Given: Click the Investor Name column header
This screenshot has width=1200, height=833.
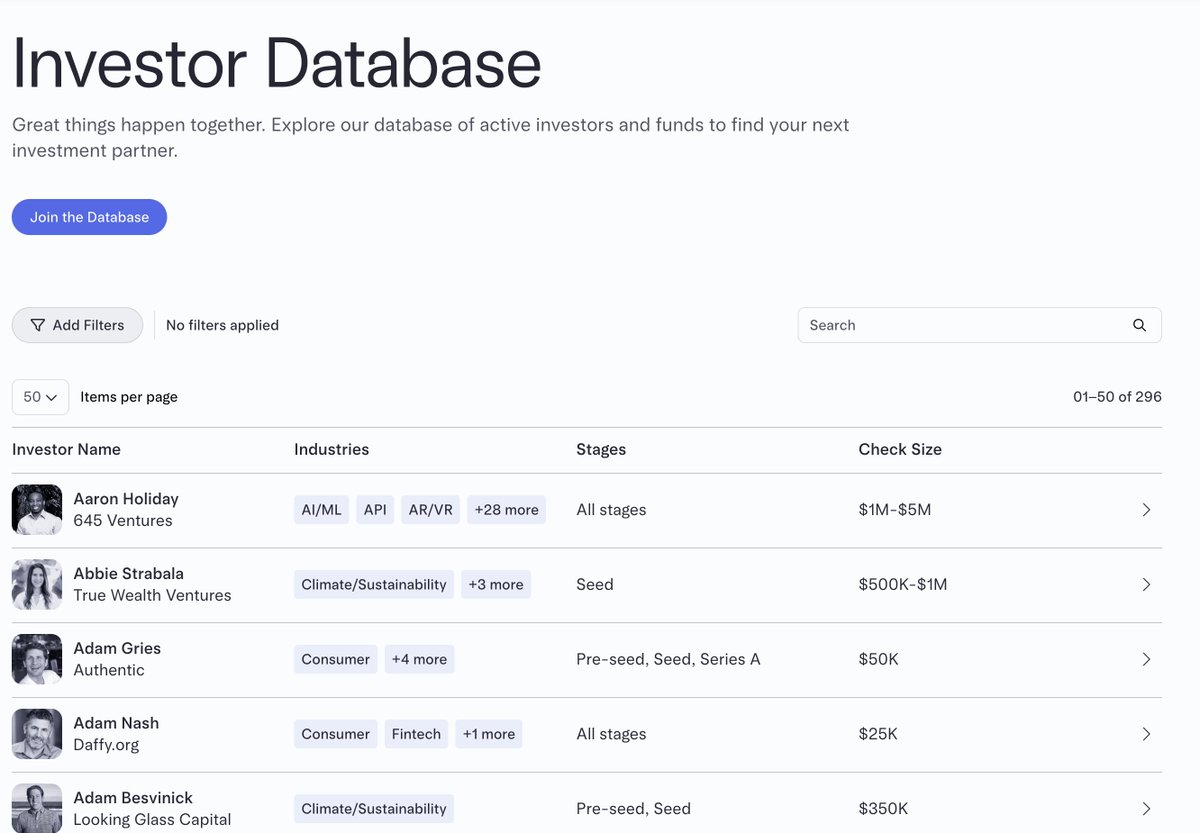Looking at the screenshot, I should point(66,450).
